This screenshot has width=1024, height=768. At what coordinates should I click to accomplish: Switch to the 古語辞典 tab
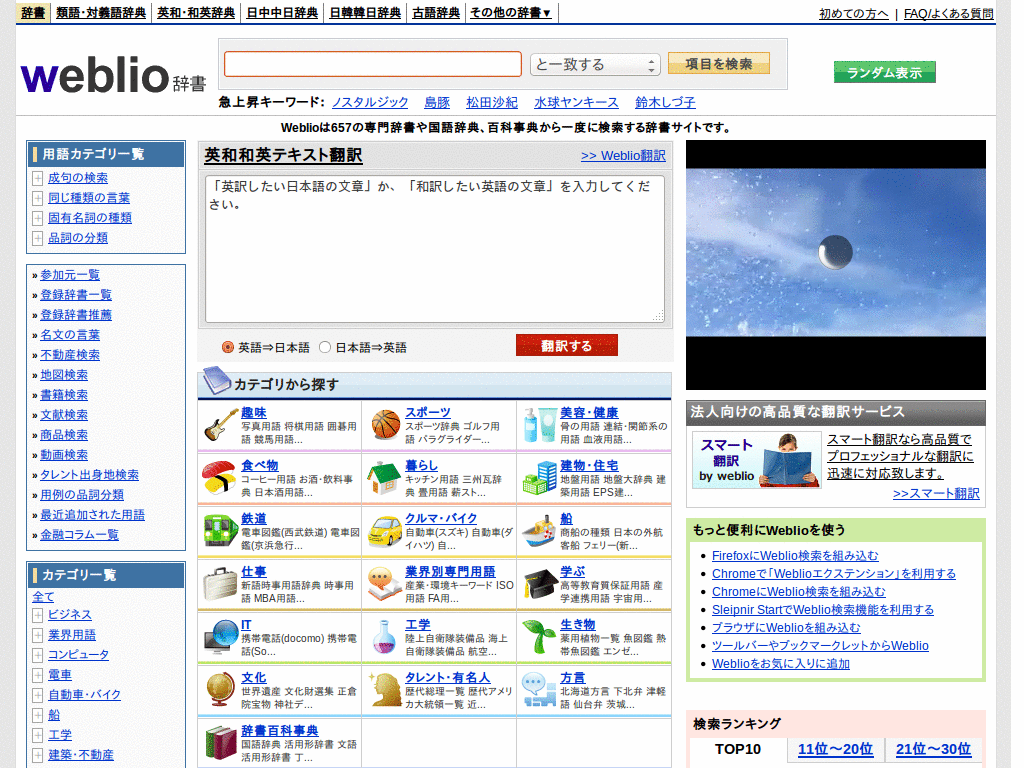point(435,14)
